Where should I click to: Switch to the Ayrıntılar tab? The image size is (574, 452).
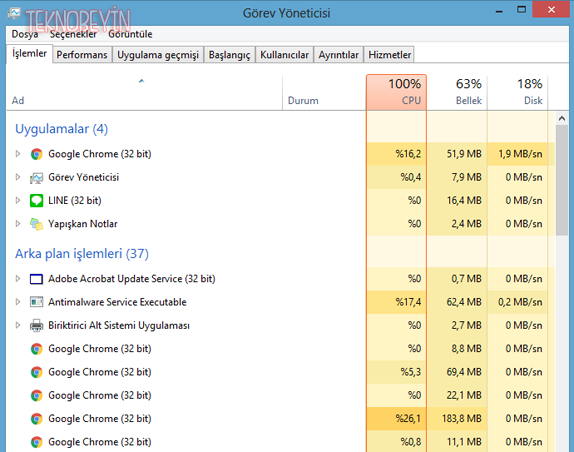coord(338,55)
